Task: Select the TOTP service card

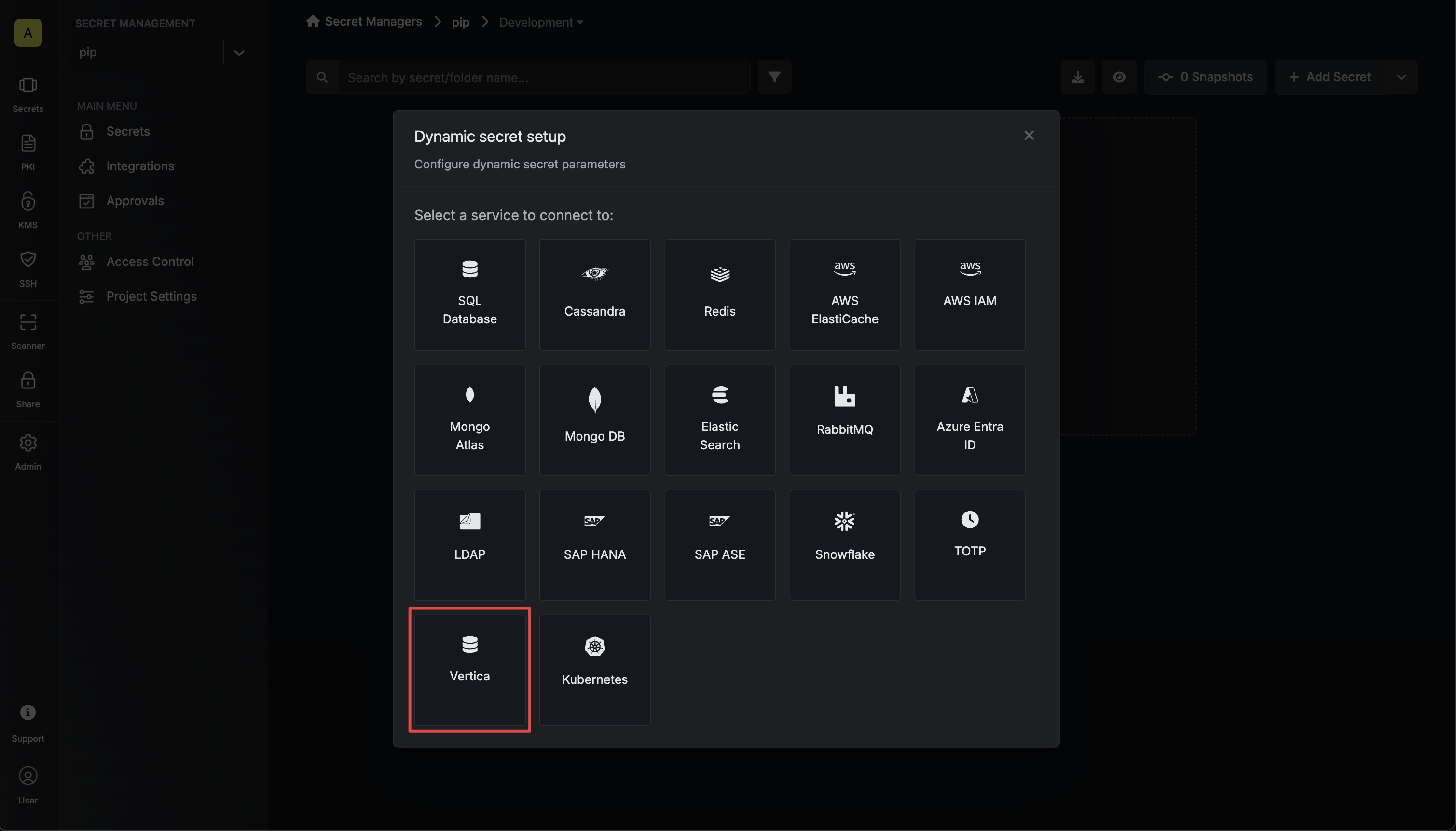Action: (x=969, y=545)
